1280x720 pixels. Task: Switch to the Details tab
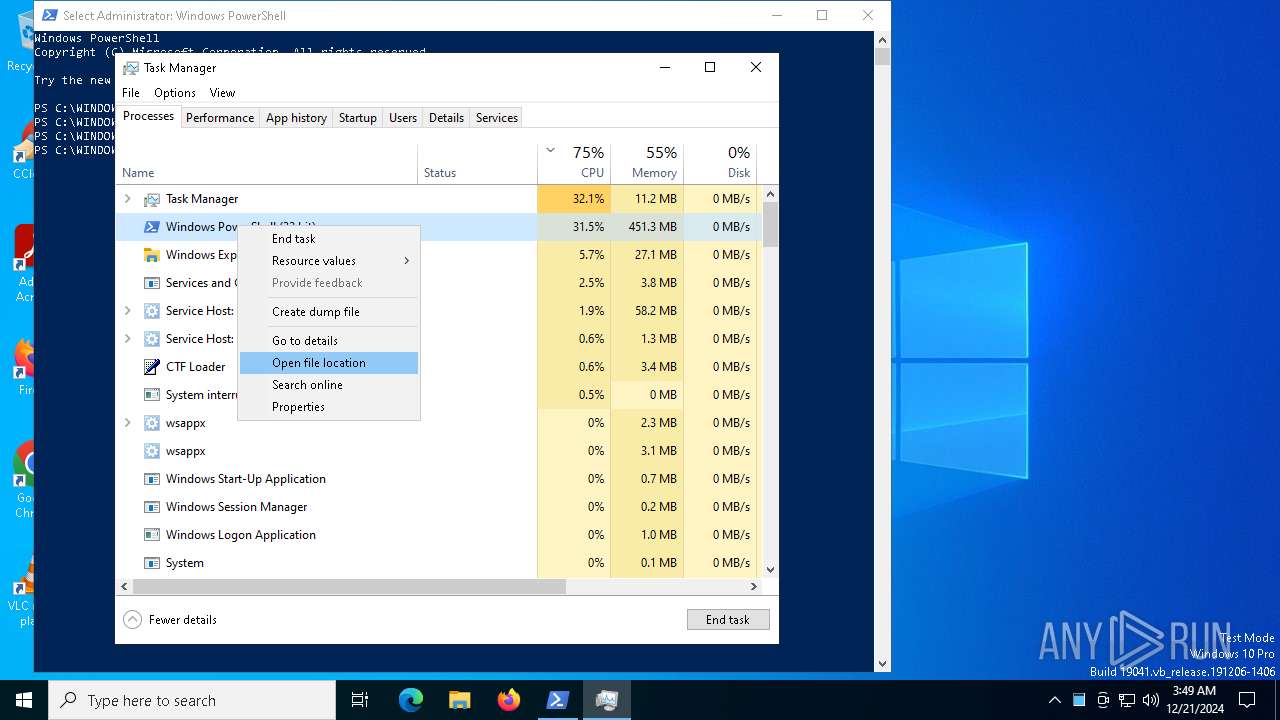(446, 118)
